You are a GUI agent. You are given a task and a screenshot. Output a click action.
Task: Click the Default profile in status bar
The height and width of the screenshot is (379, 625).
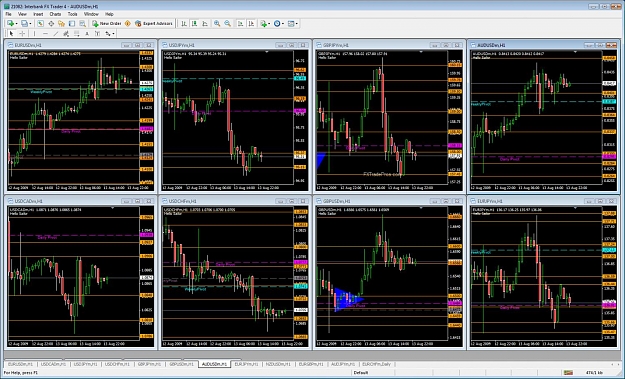coord(360,373)
